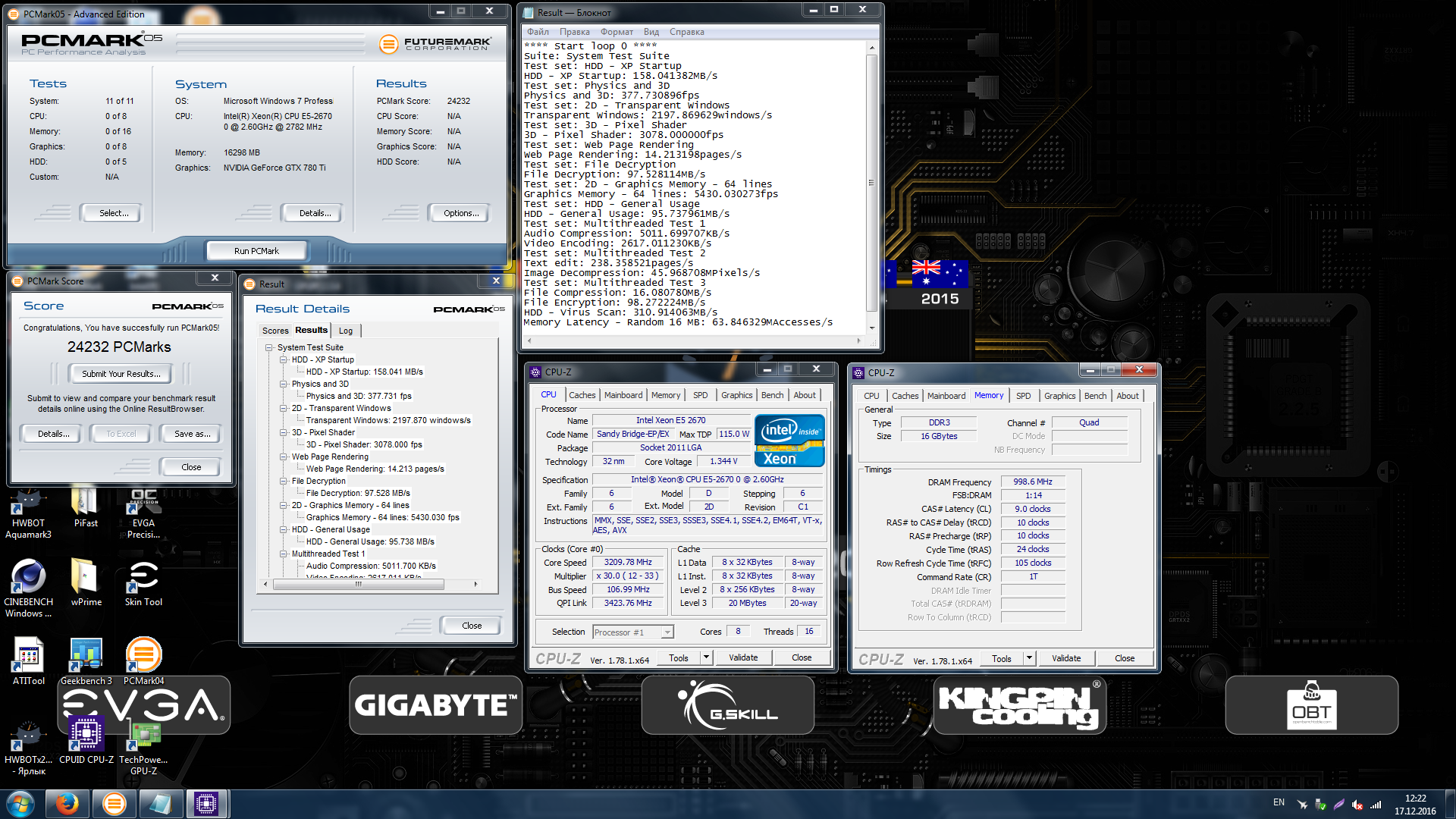This screenshot has height=819, width=1456.
Task: Select the Physics and 3D: 377.731 fps row
Action: (359, 396)
